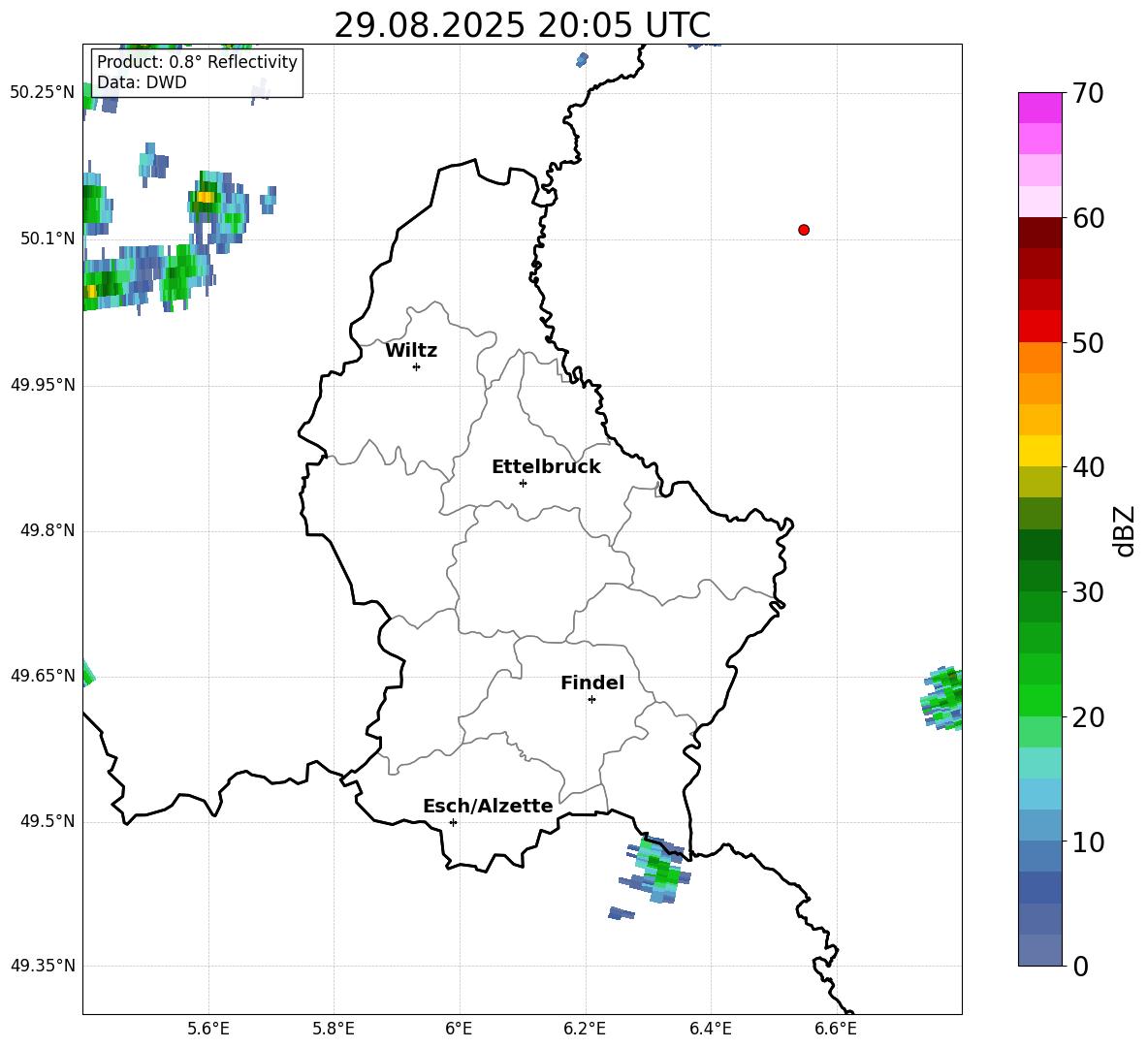Click the Ettelbruck city name label

point(546,467)
